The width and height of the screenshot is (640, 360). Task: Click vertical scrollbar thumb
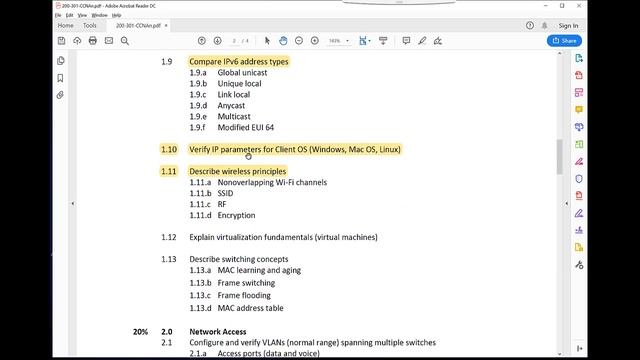[x=560, y=156]
